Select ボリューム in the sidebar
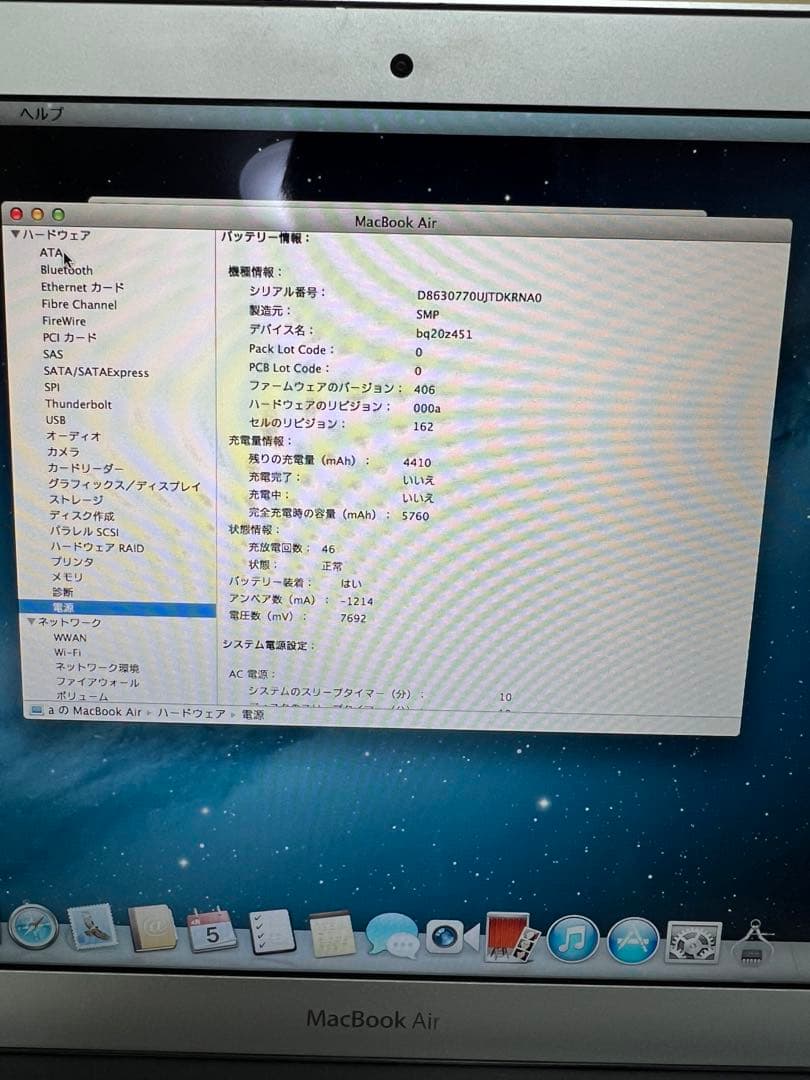The height and width of the screenshot is (1080, 810). [82, 696]
